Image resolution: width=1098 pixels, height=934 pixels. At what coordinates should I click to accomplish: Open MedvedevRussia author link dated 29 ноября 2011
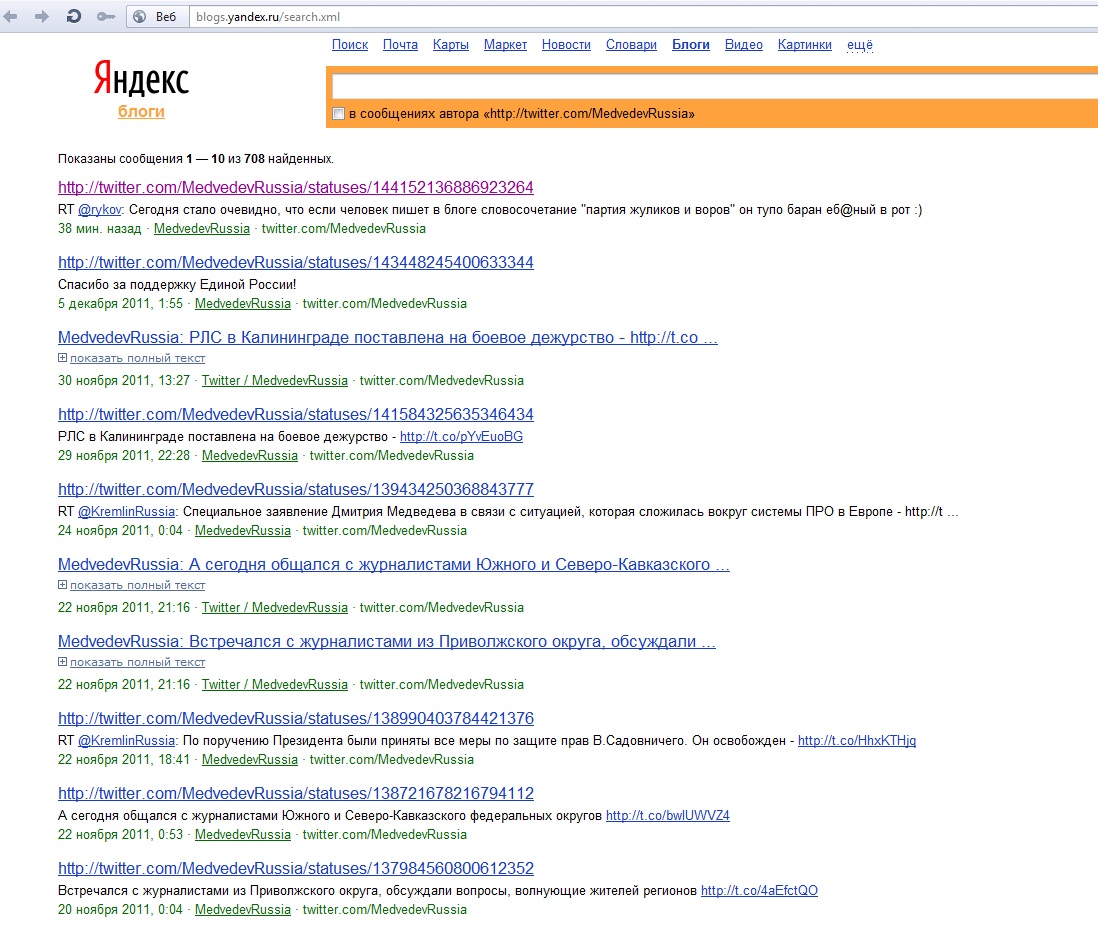click(250, 455)
